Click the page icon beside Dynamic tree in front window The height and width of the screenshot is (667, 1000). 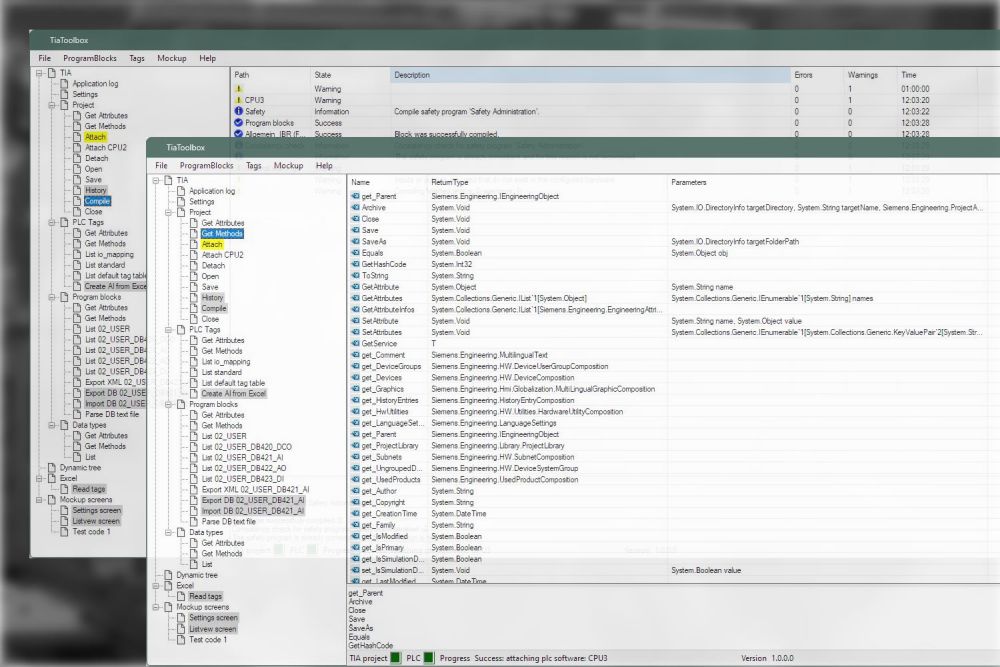point(168,575)
